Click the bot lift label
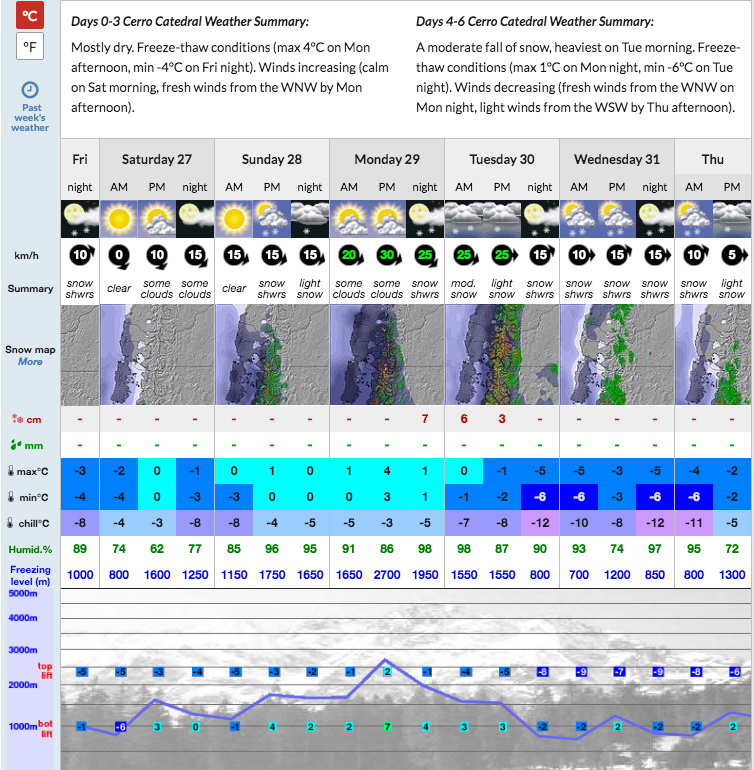This screenshot has width=754, height=770. point(45,729)
